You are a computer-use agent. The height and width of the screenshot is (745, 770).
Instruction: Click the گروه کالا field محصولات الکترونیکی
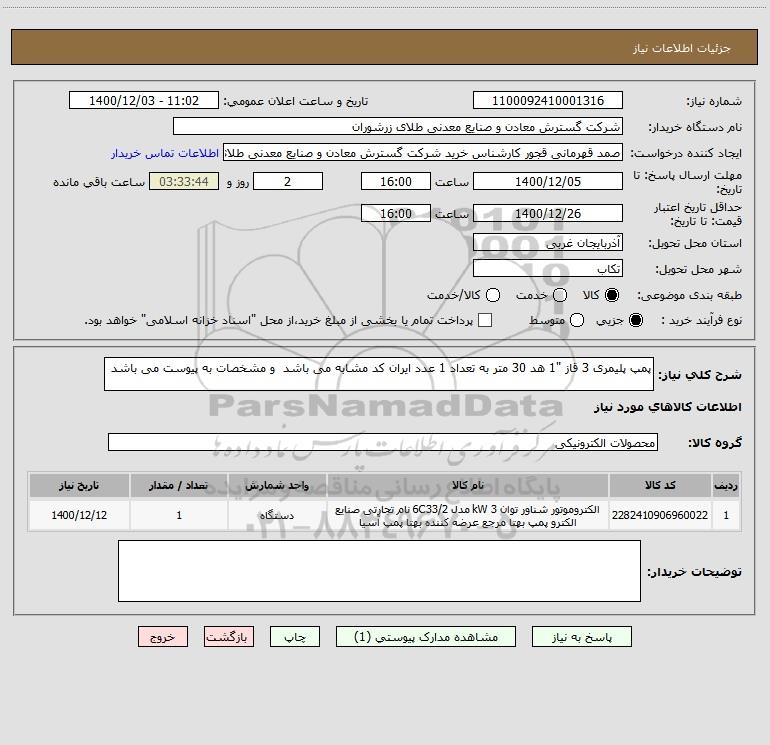click(x=383, y=442)
